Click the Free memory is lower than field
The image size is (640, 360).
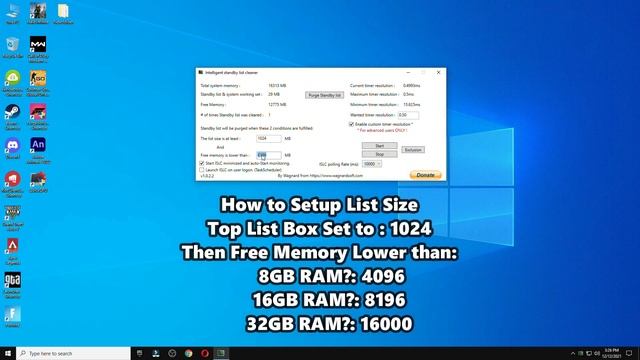(x=269, y=155)
